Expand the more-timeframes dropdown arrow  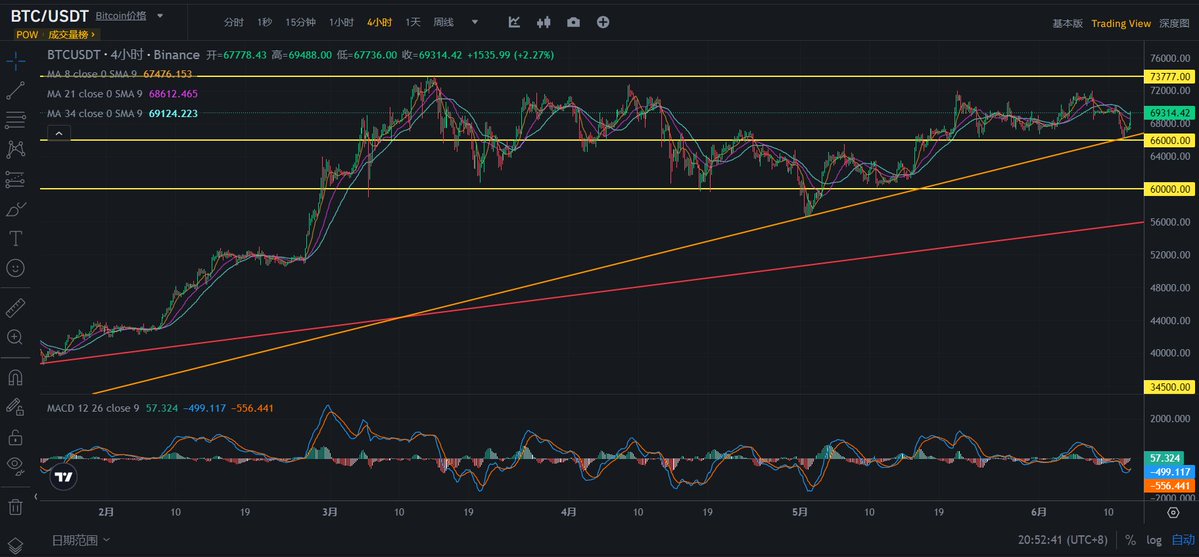474,22
